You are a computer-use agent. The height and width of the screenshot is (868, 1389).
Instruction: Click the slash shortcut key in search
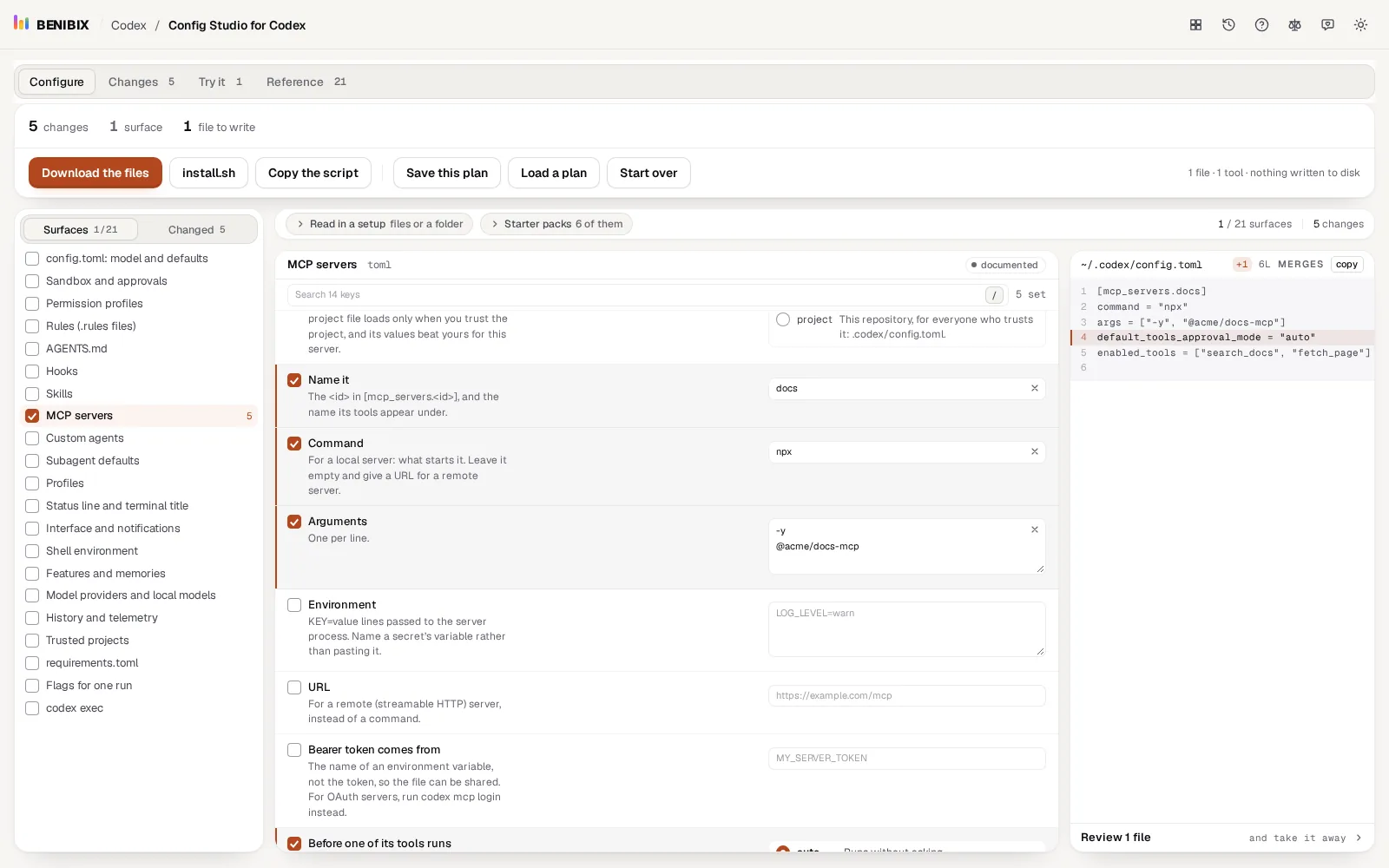point(994,295)
